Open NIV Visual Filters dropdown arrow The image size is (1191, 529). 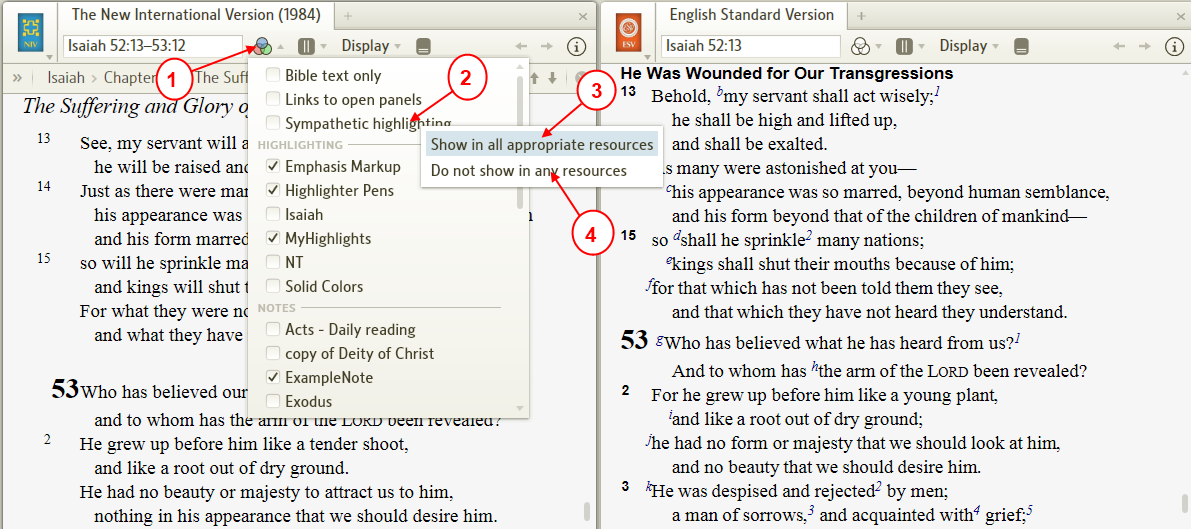(280, 47)
